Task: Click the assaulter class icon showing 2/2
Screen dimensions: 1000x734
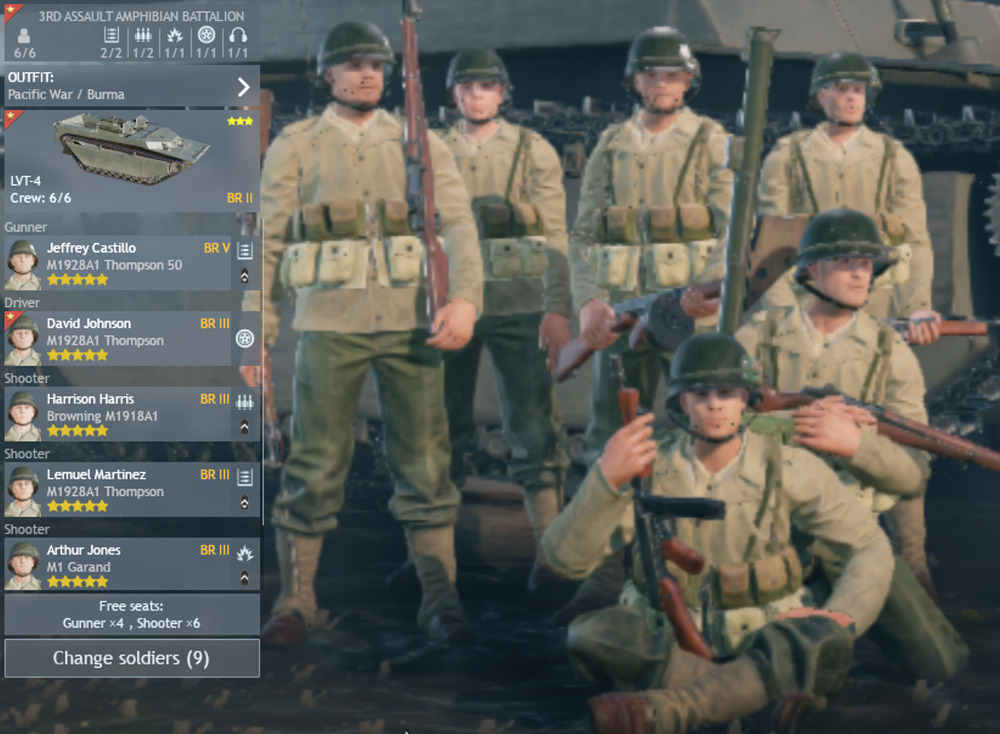Action: point(112,36)
